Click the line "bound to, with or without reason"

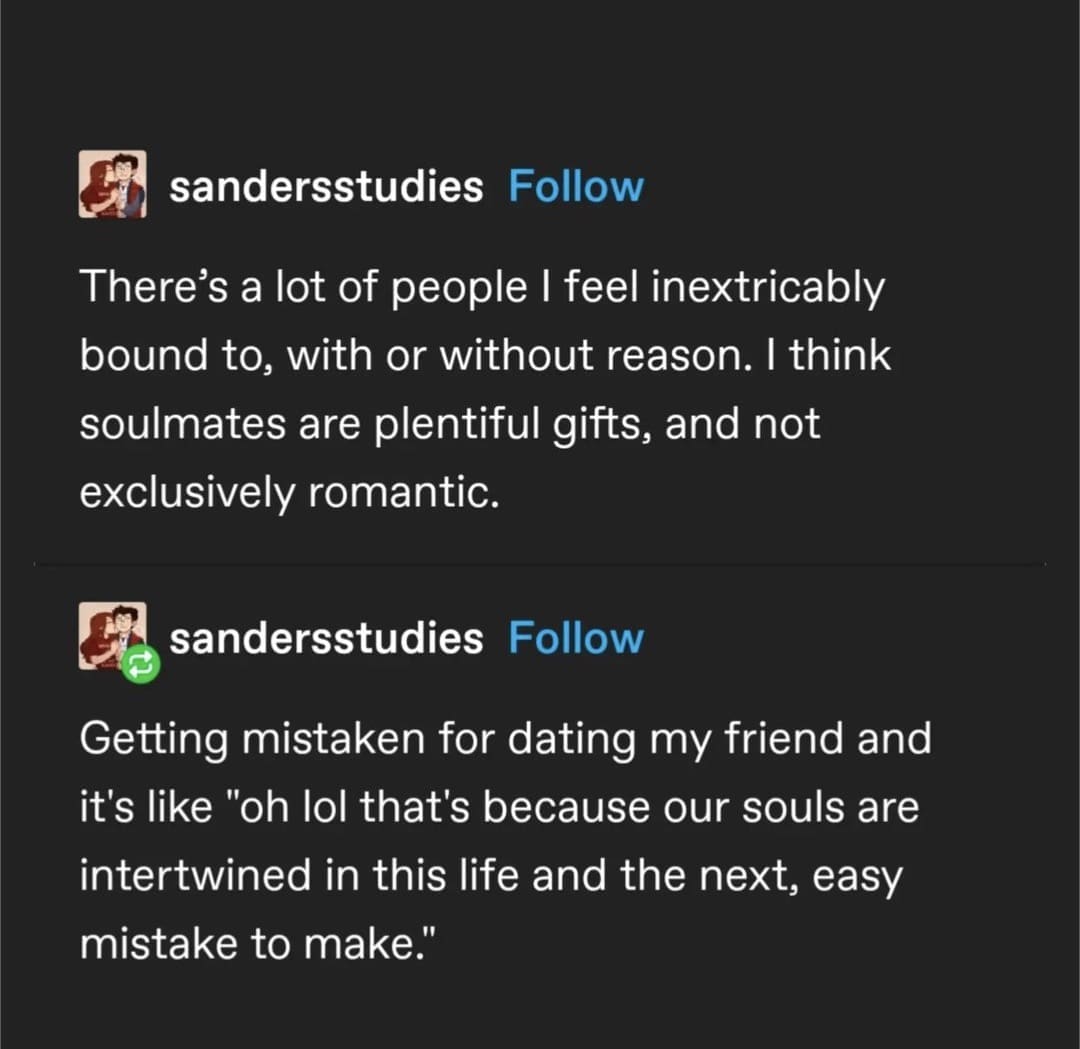pos(484,356)
